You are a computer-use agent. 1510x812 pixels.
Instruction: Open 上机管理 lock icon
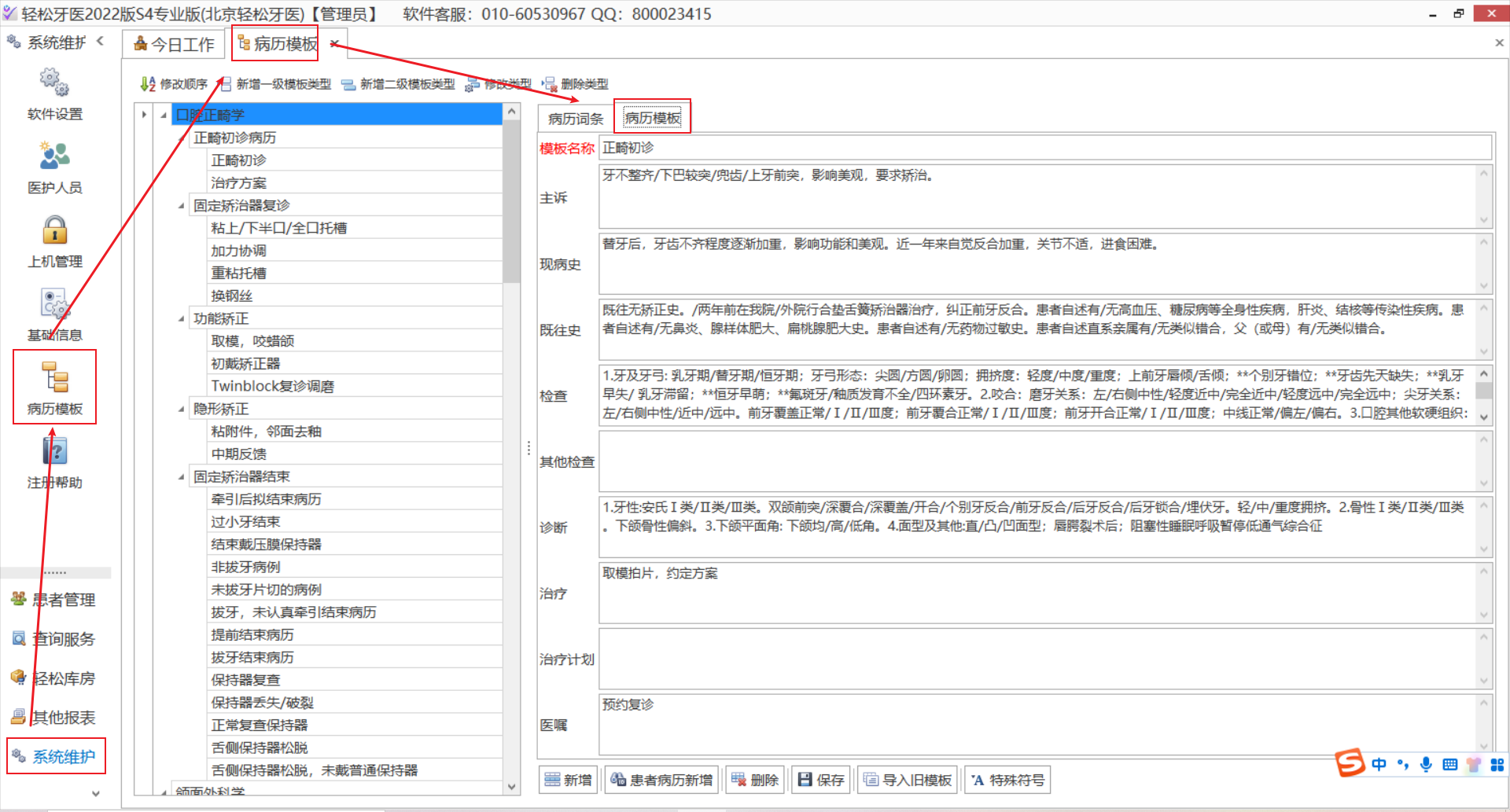54,241
